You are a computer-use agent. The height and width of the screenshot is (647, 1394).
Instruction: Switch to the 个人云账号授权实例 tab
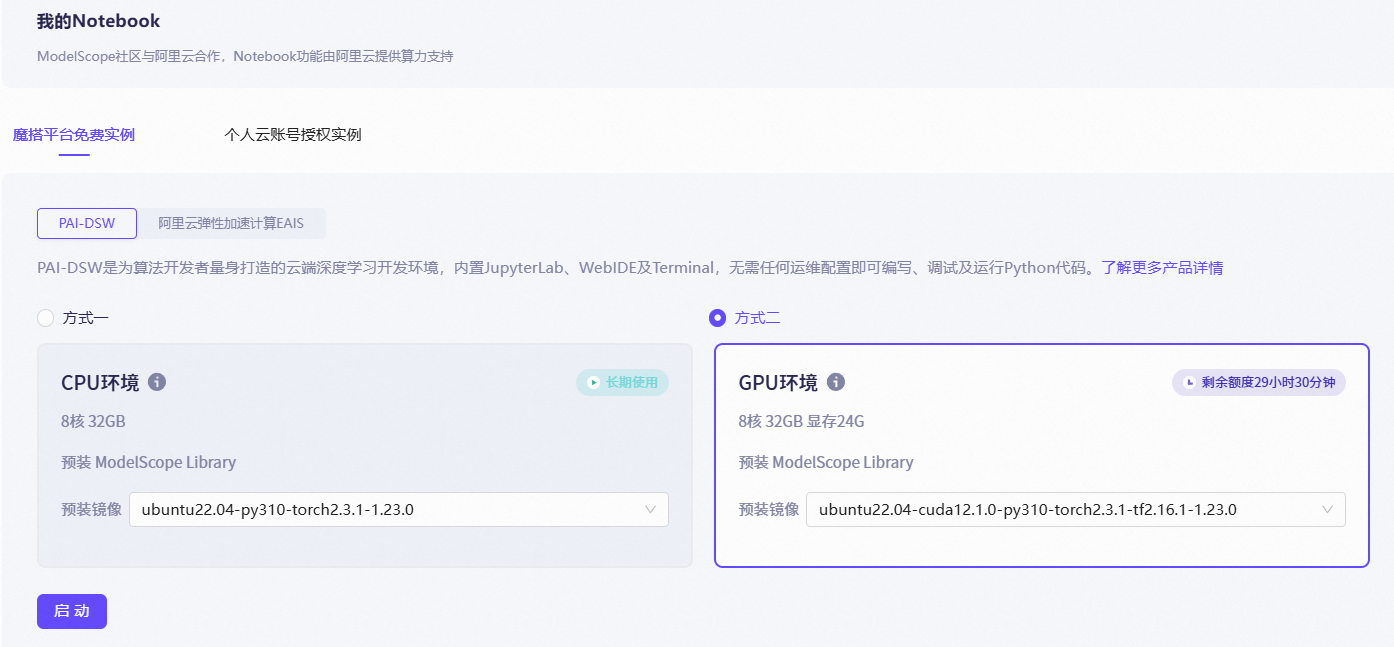[292, 134]
